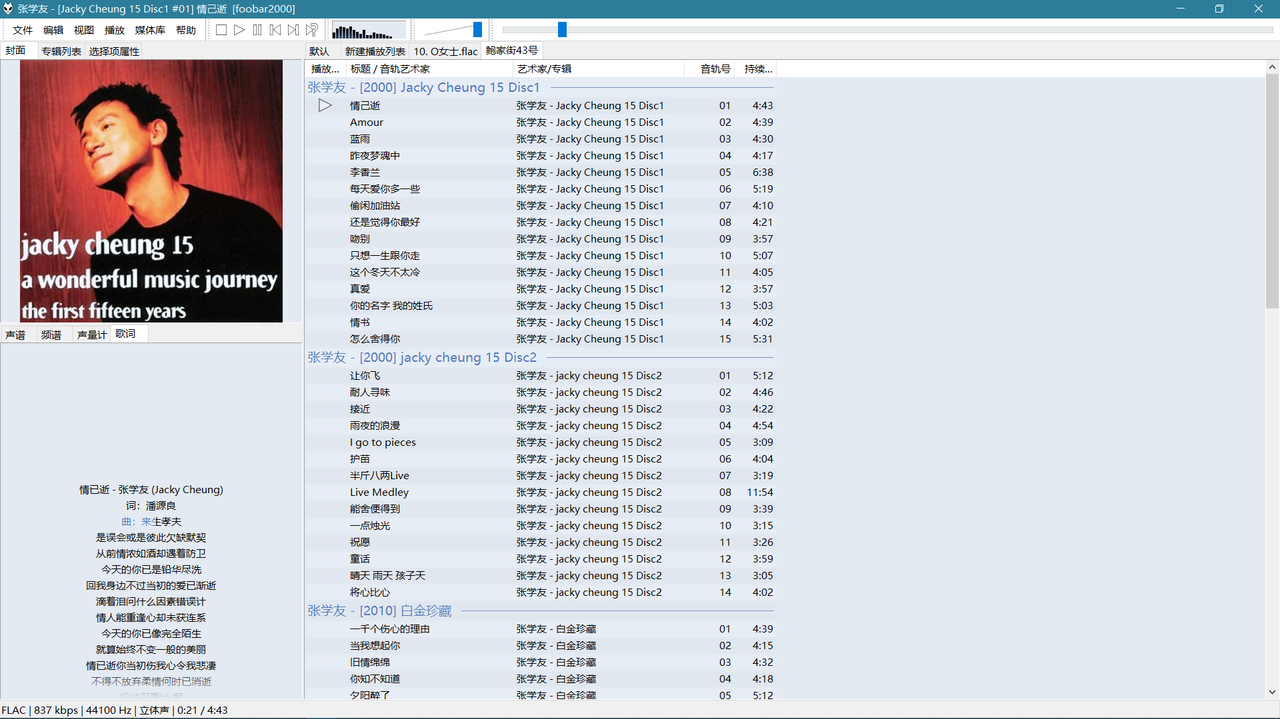
Task: Select the jacky cheung 15 Disc2 group header
Action: point(540,357)
